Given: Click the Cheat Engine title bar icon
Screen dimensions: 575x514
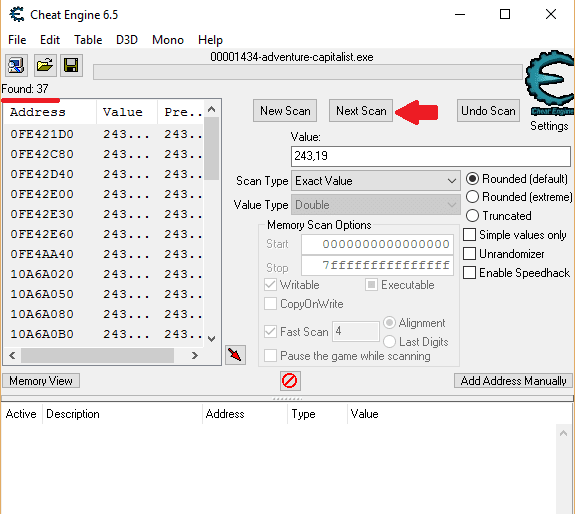Looking at the screenshot, I should [x=17, y=15].
